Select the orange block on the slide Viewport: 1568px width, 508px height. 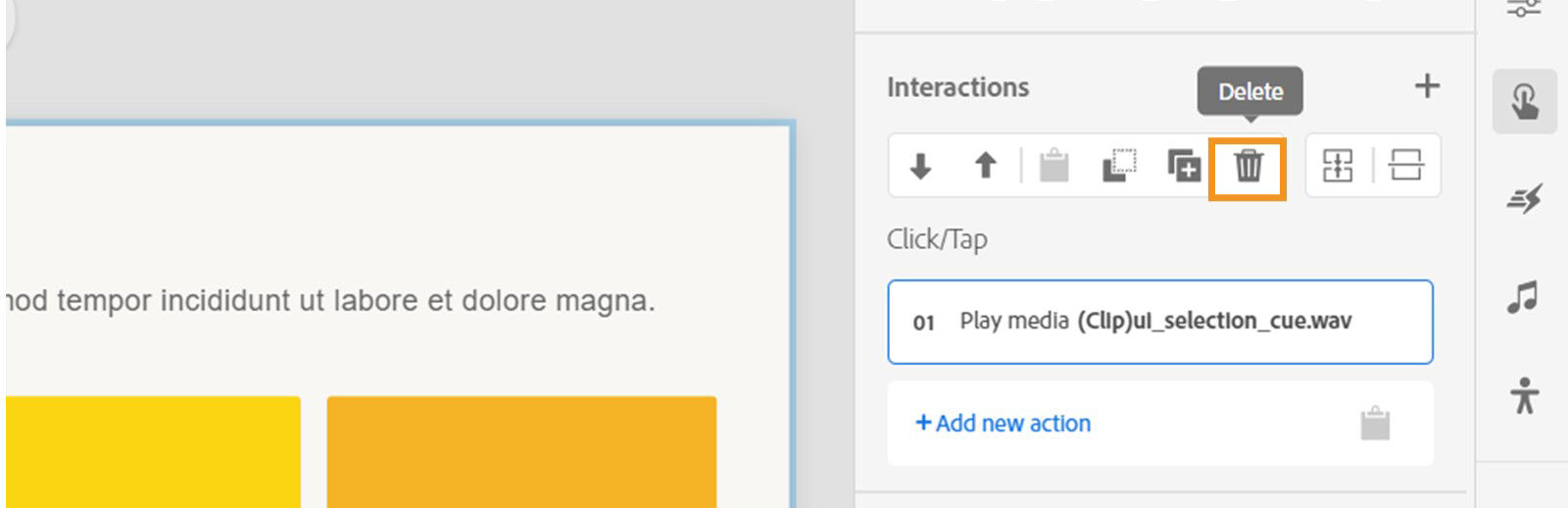pos(521,451)
